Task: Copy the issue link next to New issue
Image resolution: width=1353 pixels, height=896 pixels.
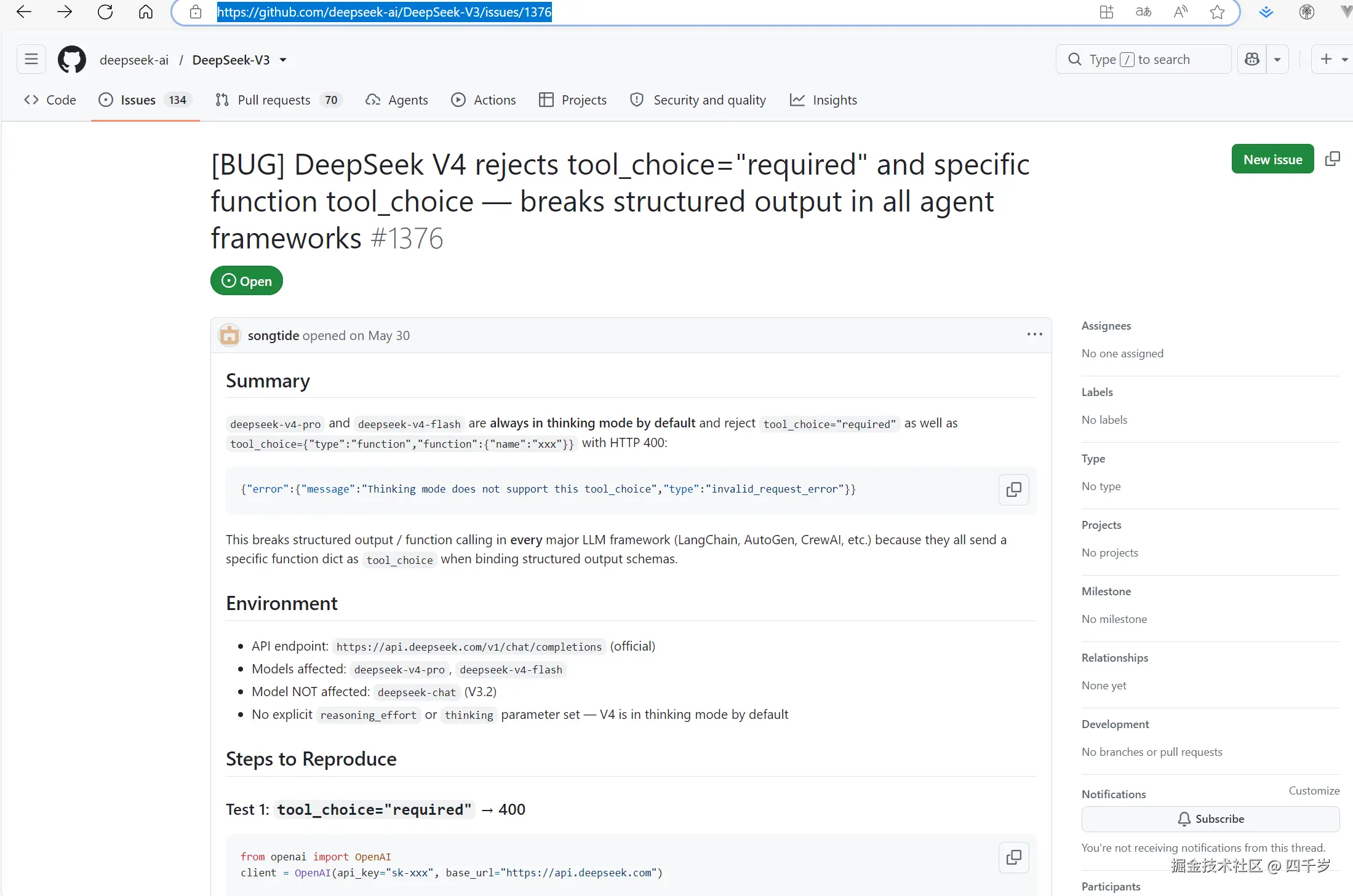Action: point(1333,159)
